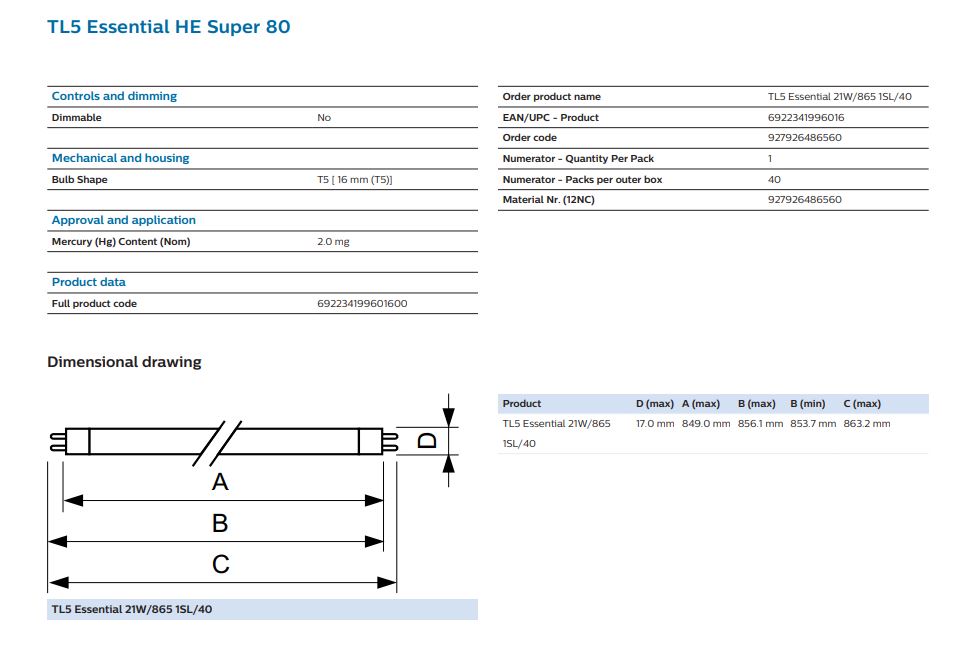
Task: Select the "863.2 mm" C (max) value
Action: coord(867,424)
